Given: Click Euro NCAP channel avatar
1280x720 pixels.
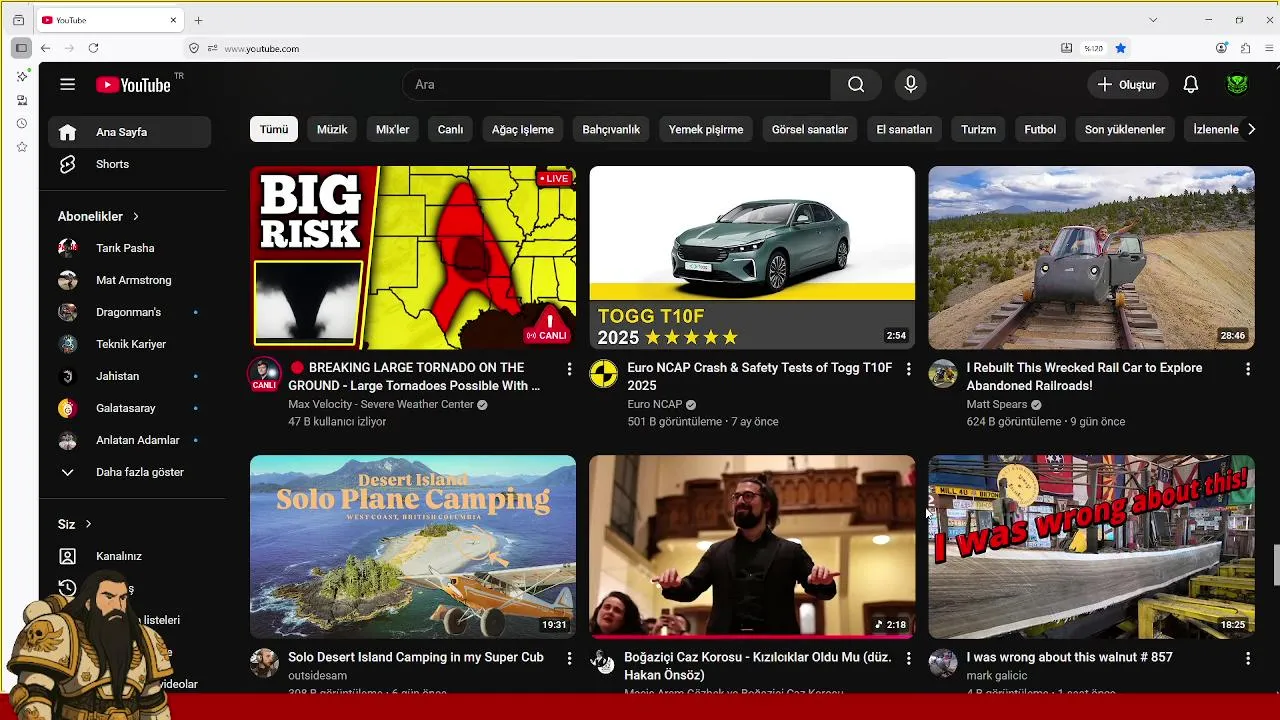Looking at the screenshot, I should (x=603, y=374).
